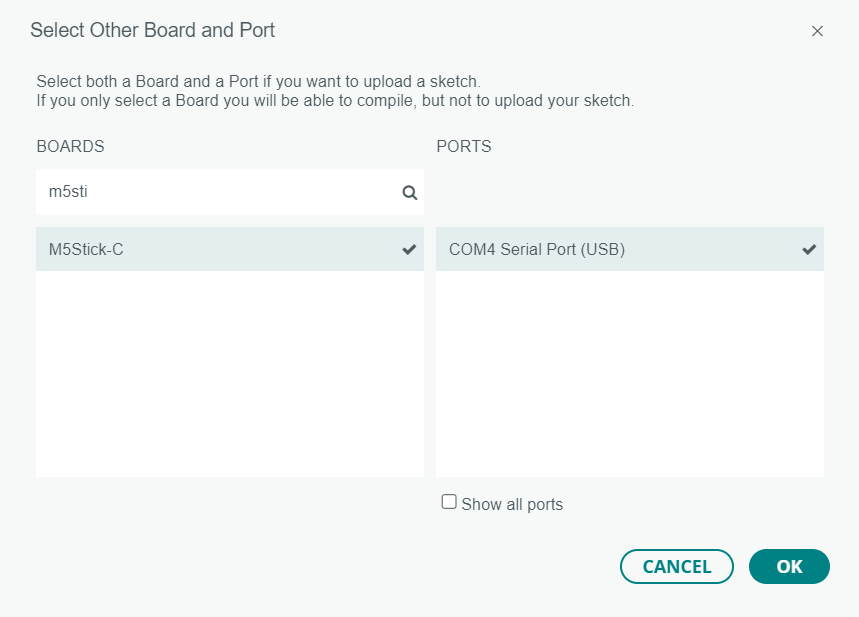Click the 'COM4 Serial Port' name text
The width and height of the screenshot is (859, 617).
pyautogui.click(x=537, y=250)
